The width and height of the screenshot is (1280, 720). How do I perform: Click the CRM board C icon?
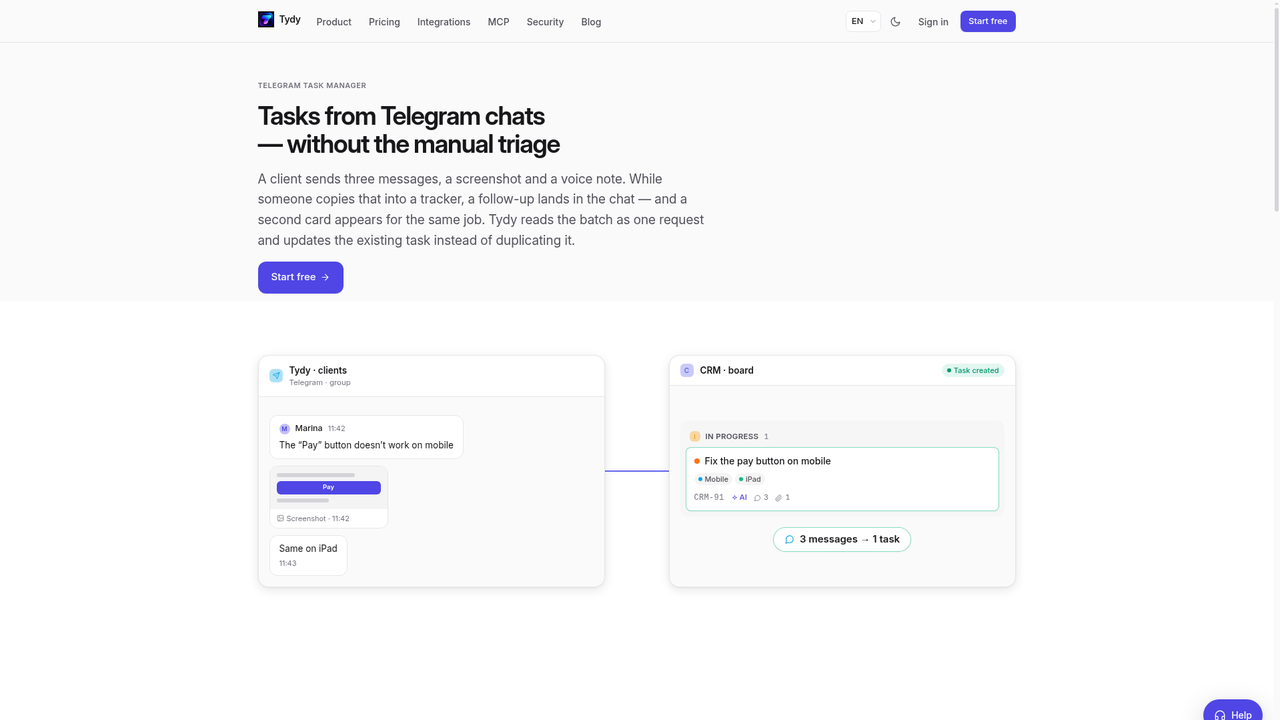pos(687,370)
